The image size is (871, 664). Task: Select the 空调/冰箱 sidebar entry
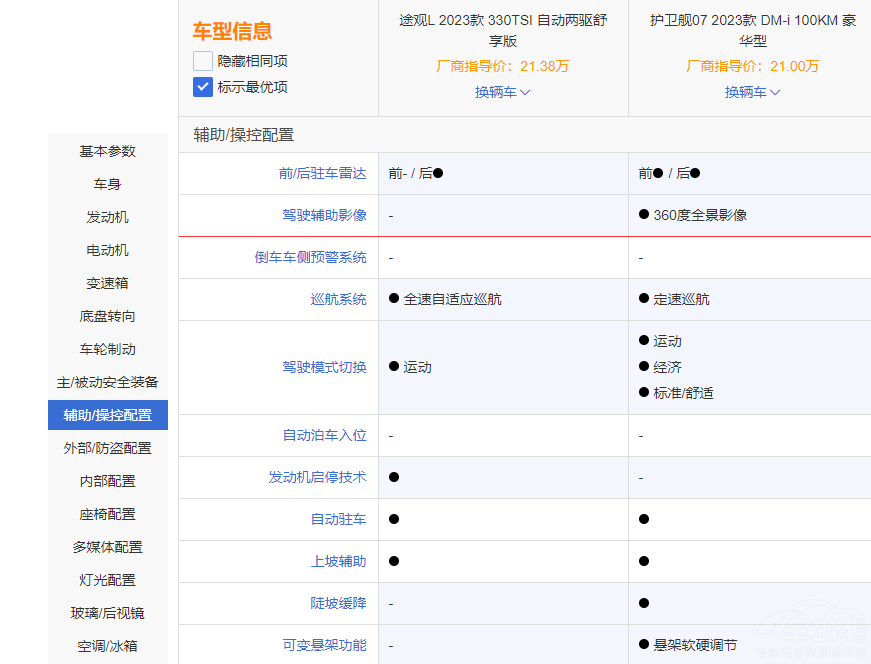[x=107, y=646]
